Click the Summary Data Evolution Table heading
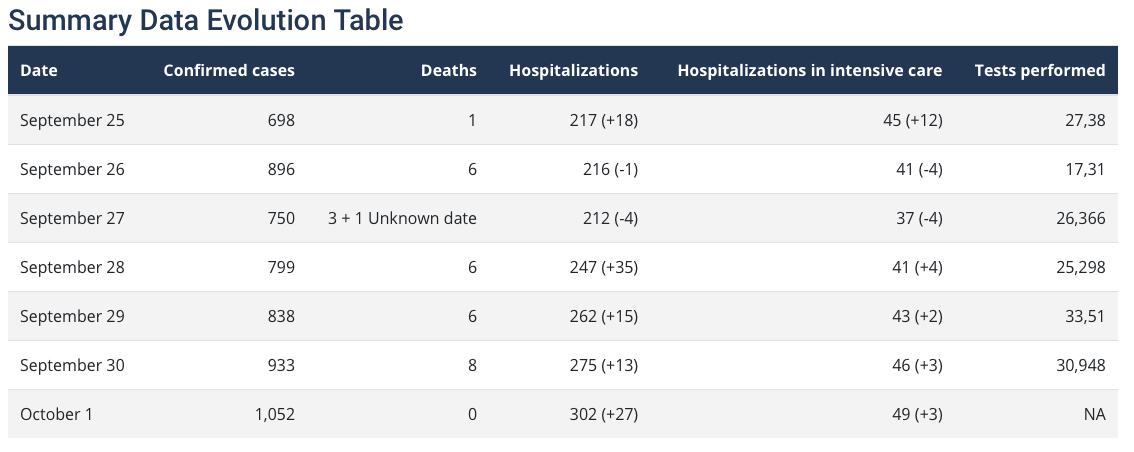Viewport: 1134px width, 452px height. (206, 19)
